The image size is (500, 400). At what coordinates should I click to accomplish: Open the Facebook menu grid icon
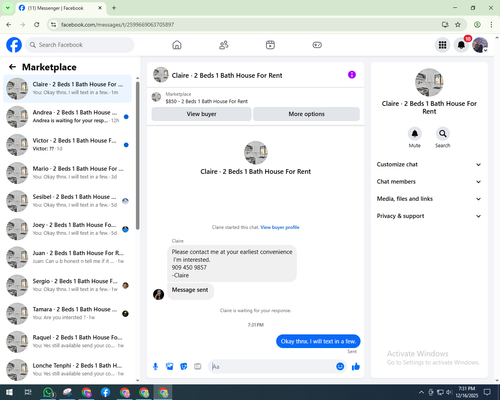(x=442, y=45)
